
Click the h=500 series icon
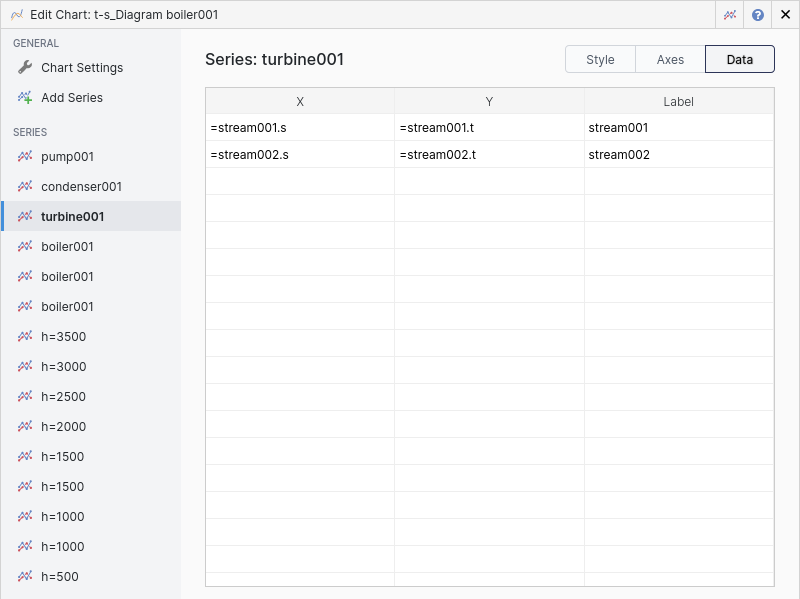[26, 577]
